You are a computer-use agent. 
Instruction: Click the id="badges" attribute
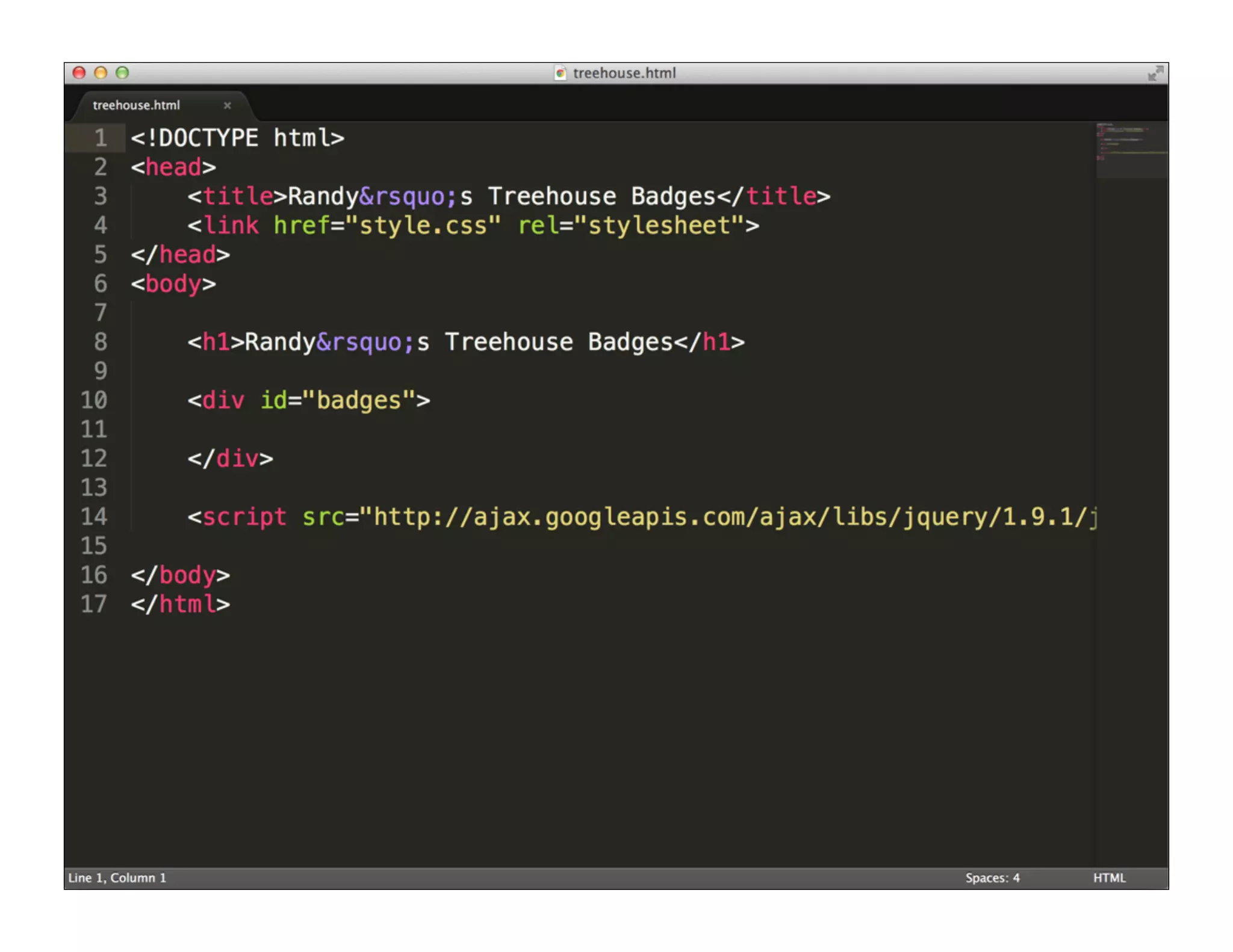(x=338, y=401)
